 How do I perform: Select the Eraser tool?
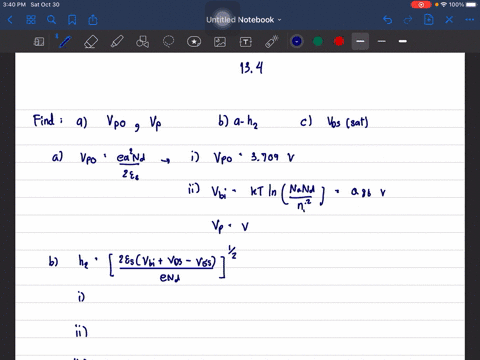pos(91,42)
